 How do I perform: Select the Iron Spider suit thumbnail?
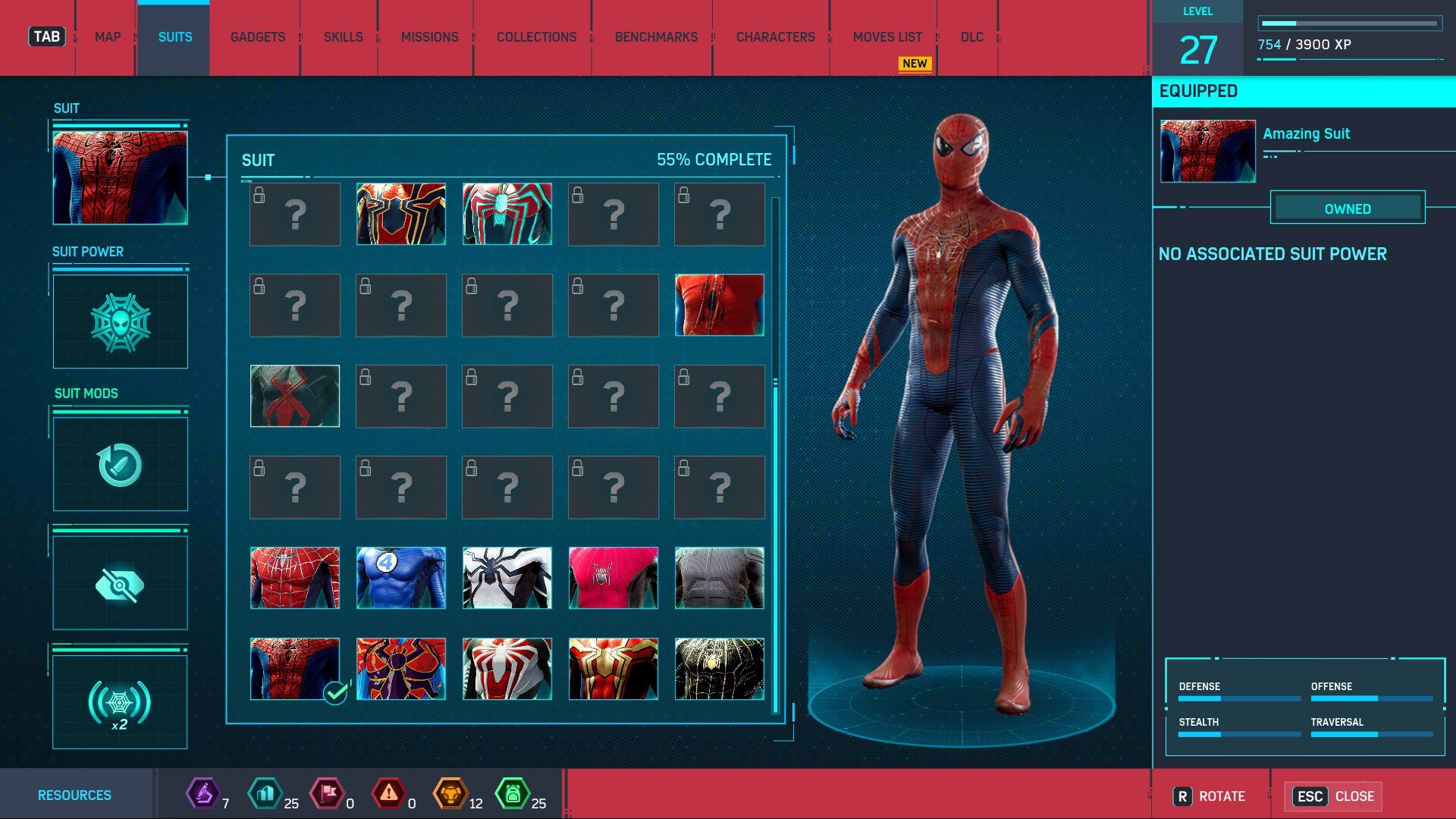(x=400, y=215)
